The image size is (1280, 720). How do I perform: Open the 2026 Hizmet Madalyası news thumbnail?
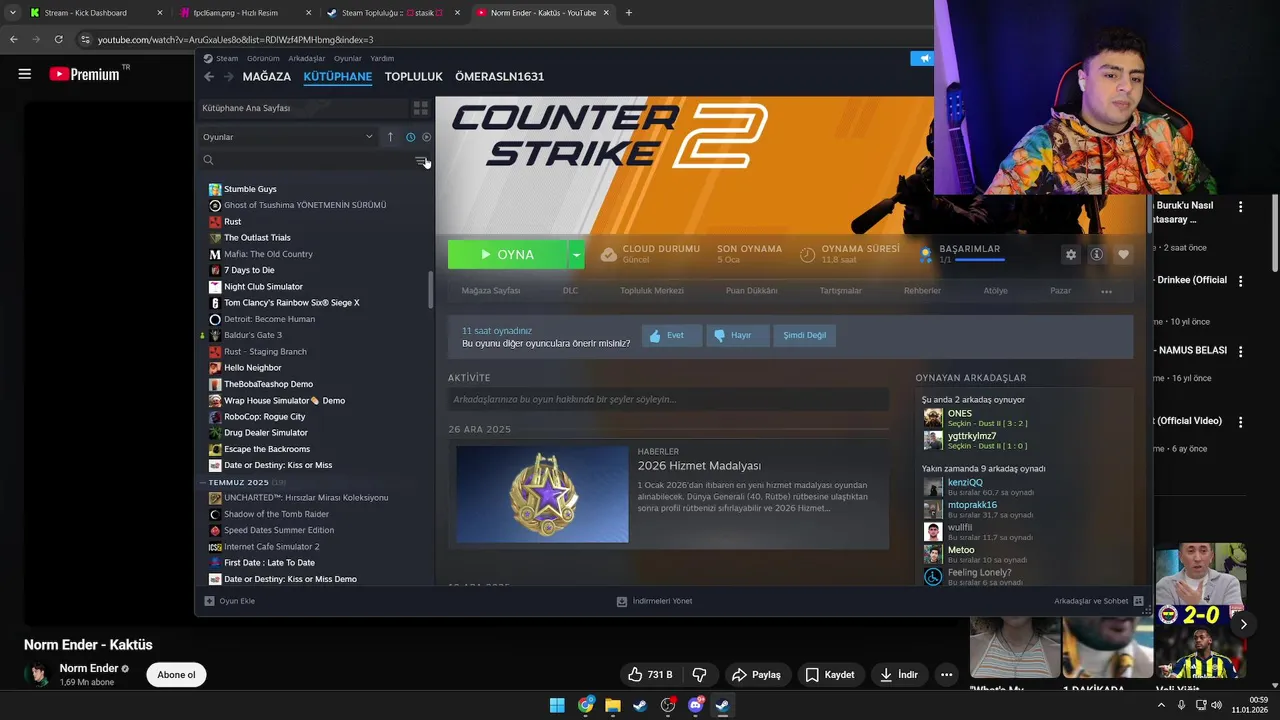tap(542, 494)
